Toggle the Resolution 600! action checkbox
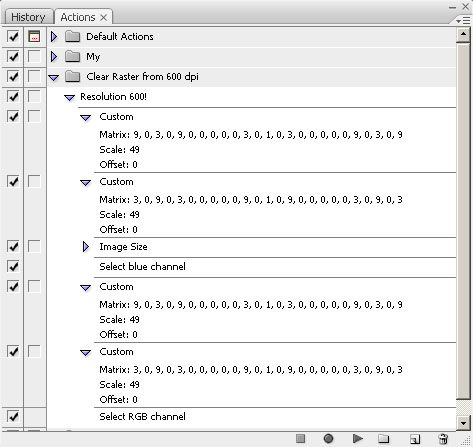 13,96
